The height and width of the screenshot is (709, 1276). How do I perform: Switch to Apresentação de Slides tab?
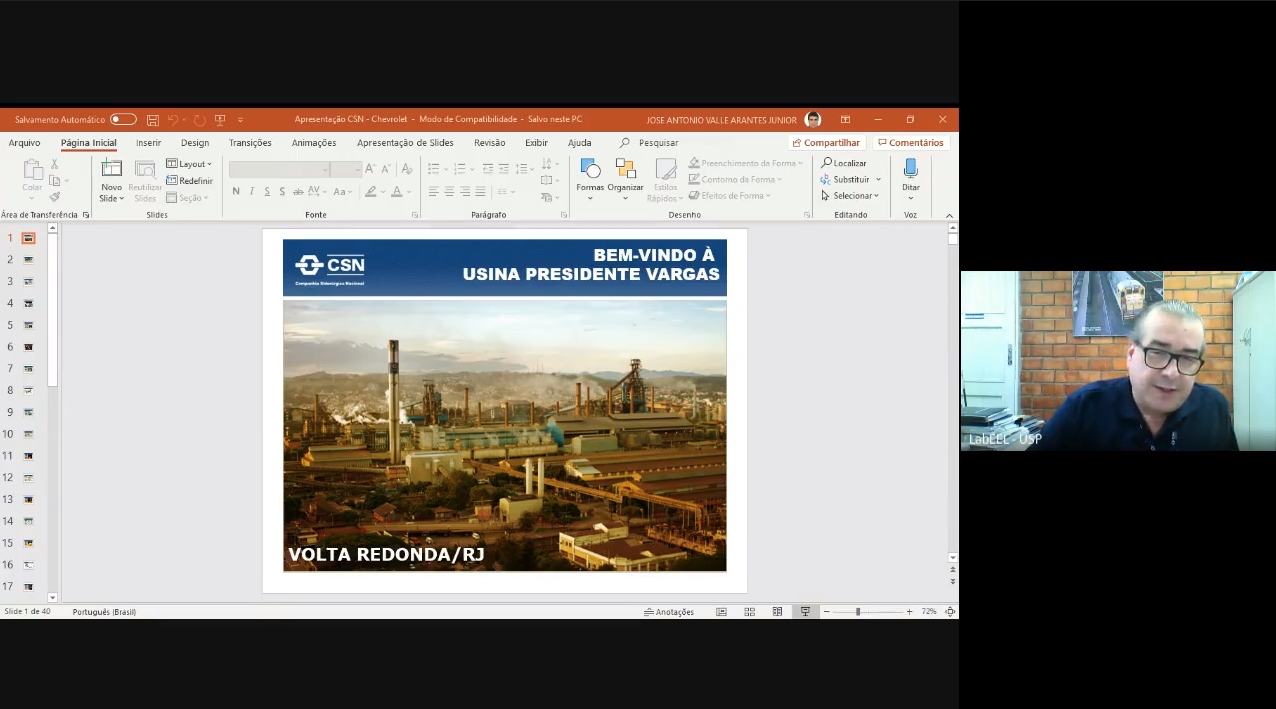(405, 143)
